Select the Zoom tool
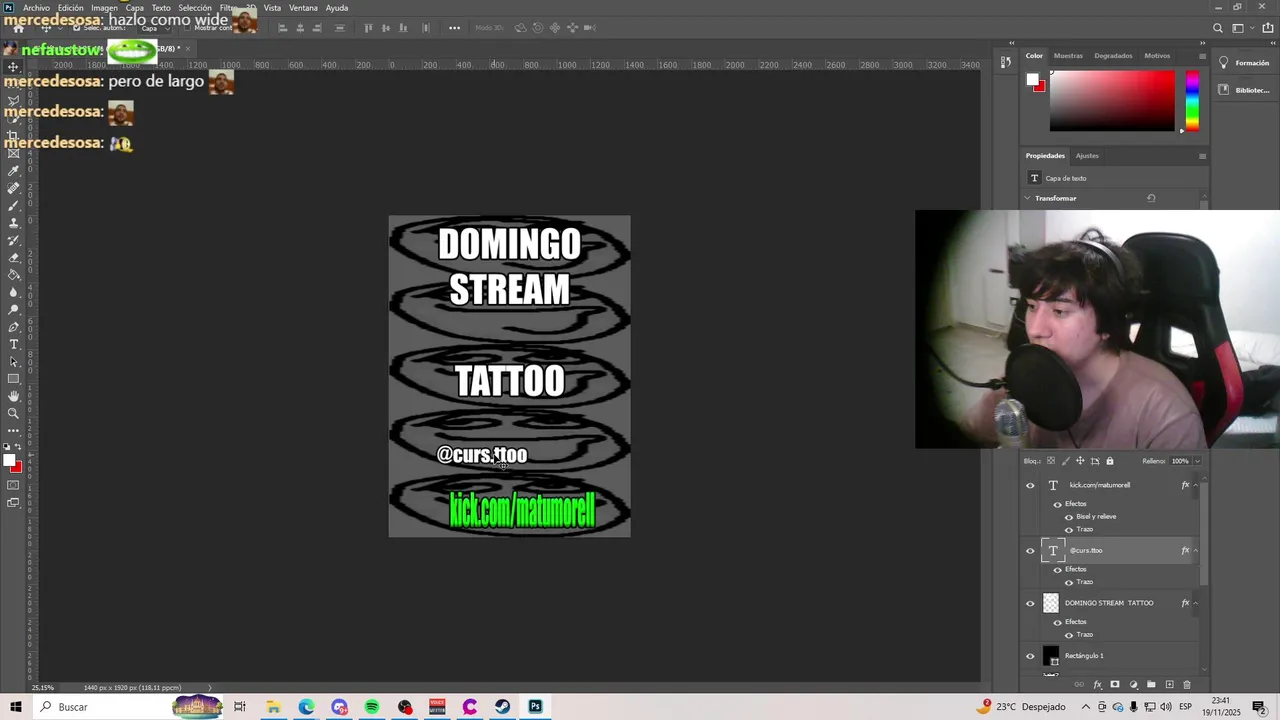Image resolution: width=1280 pixels, height=720 pixels. pyautogui.click(x=13, y=413)
